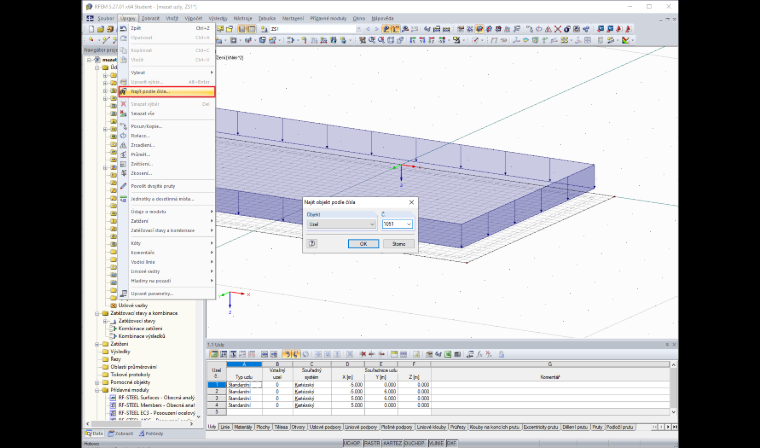
Task: Click the help icon in the Najít objekt dialog
Action: (x=313, y=244)
